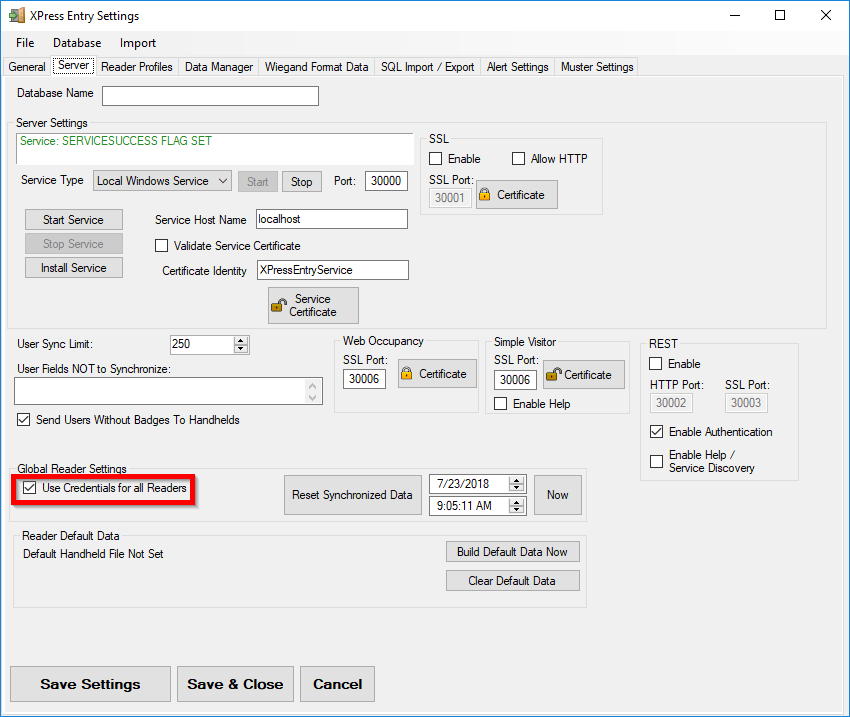Click the Database Name input field

click(x=210, y=96)
